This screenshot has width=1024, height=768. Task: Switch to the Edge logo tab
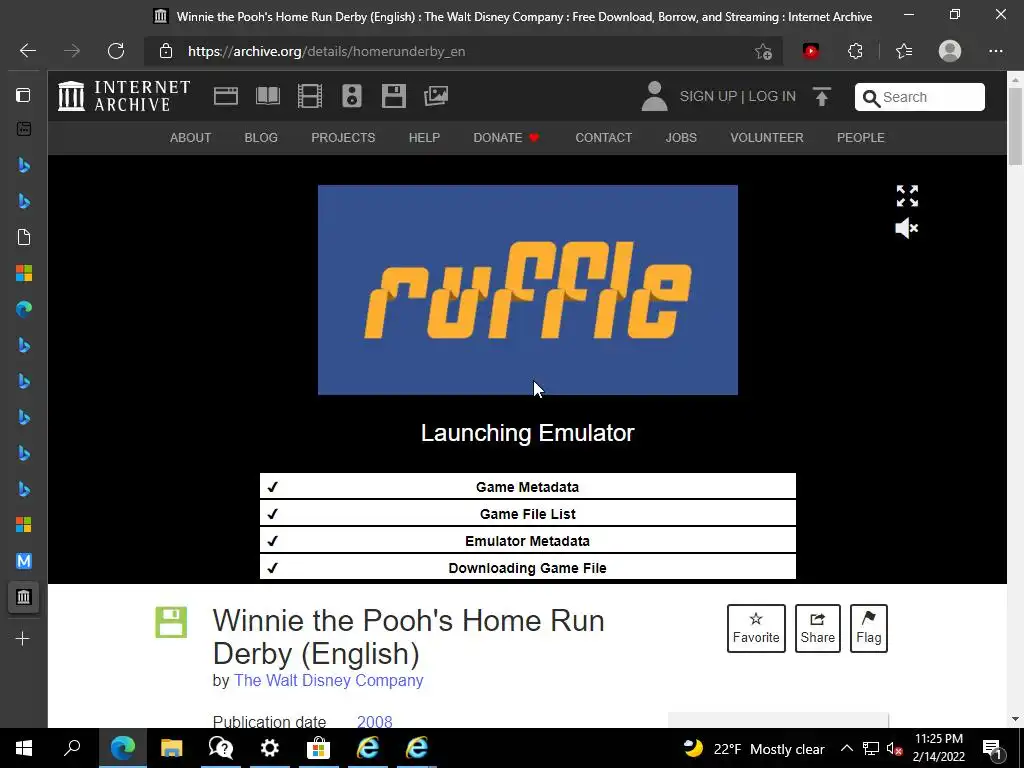point(24,309)
